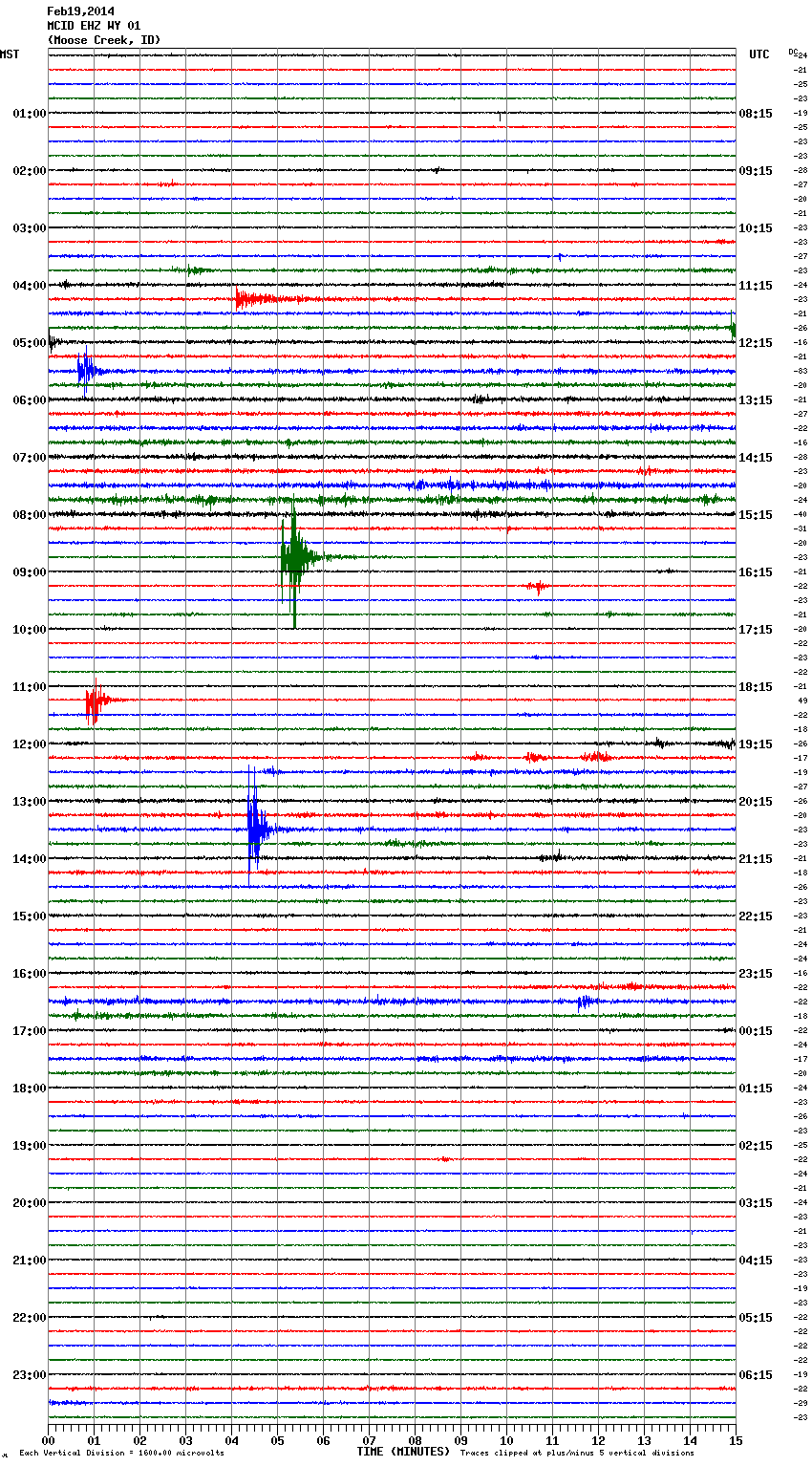
Task: Click the '16:00' MST hour label
Action: pos(30,974)
